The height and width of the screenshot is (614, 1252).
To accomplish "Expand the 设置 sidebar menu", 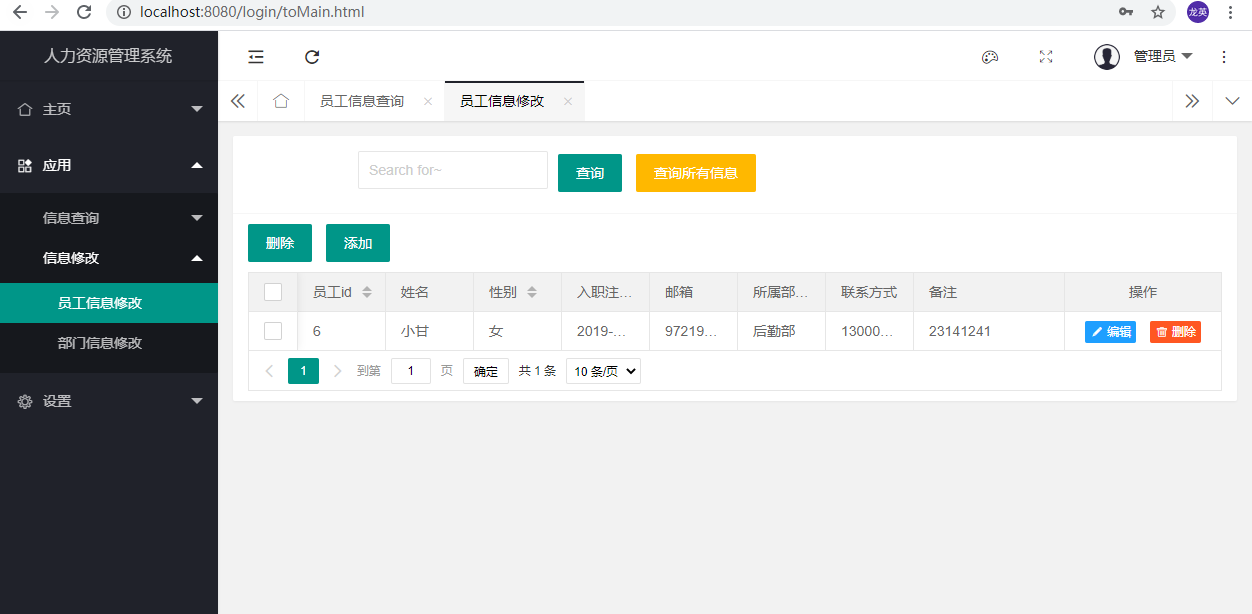I will [x=109, y=401].
